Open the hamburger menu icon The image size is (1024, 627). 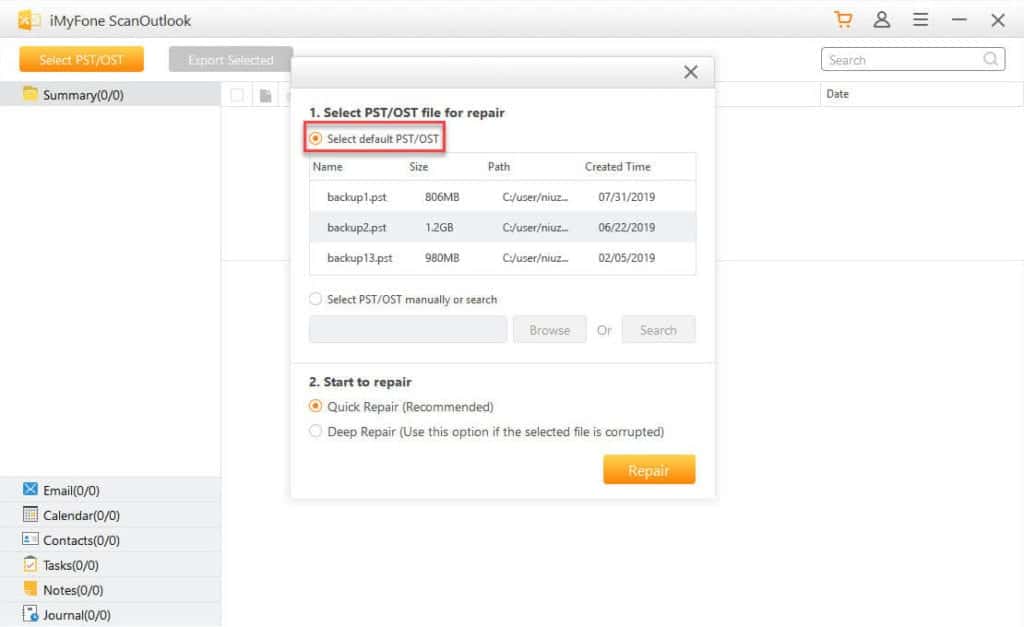coord(921,20)
